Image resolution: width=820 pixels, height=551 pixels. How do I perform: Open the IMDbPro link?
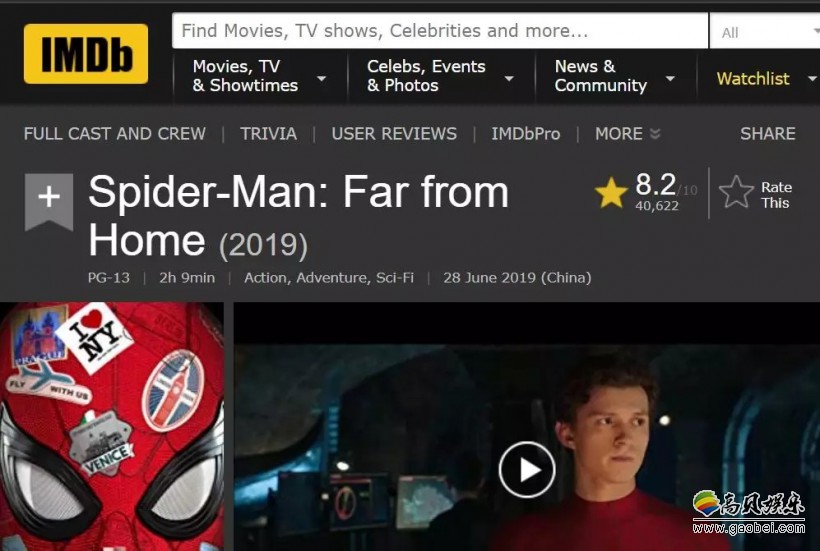click(526, 134)
